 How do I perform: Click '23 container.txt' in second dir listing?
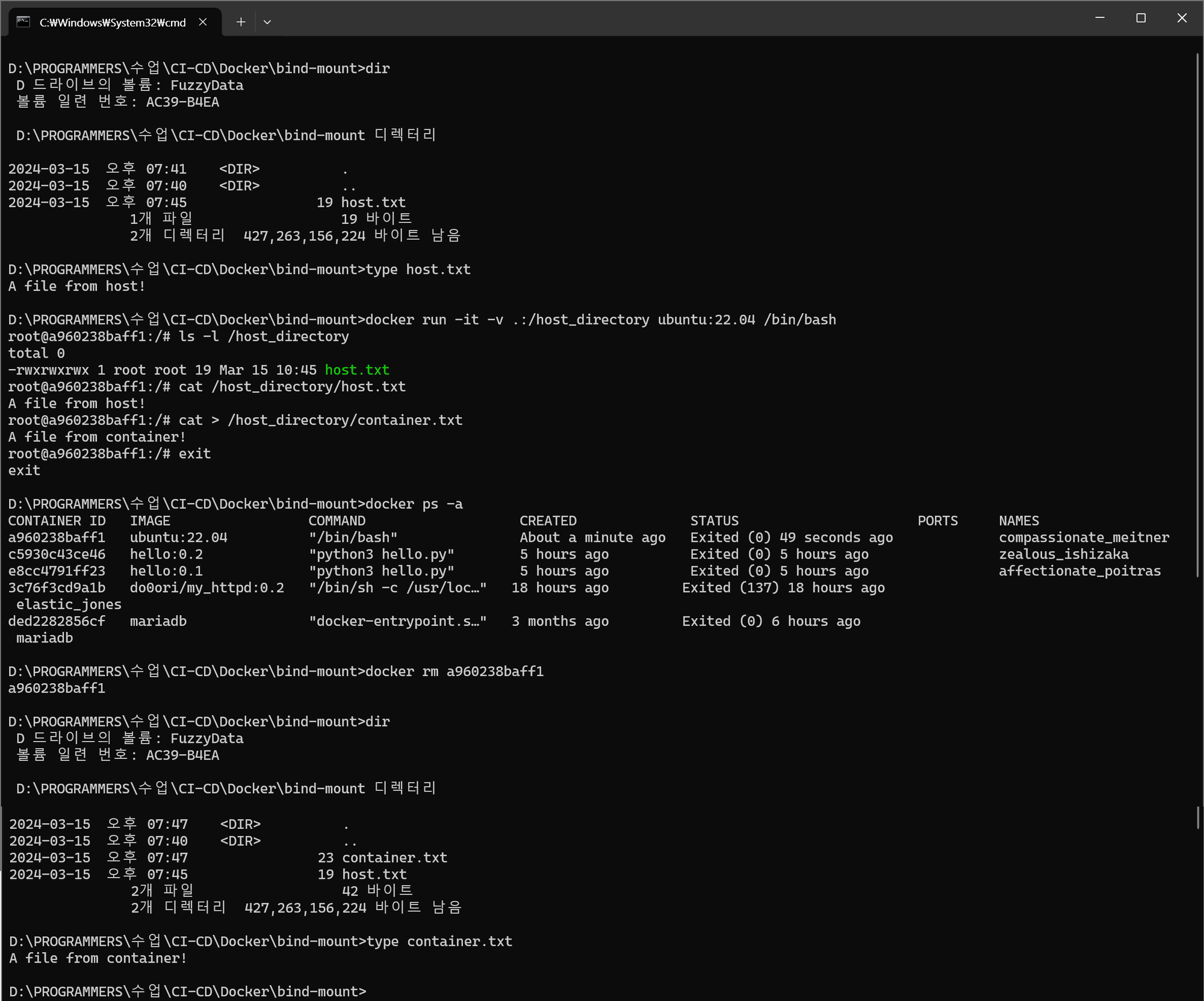click(x=383, y=857)
